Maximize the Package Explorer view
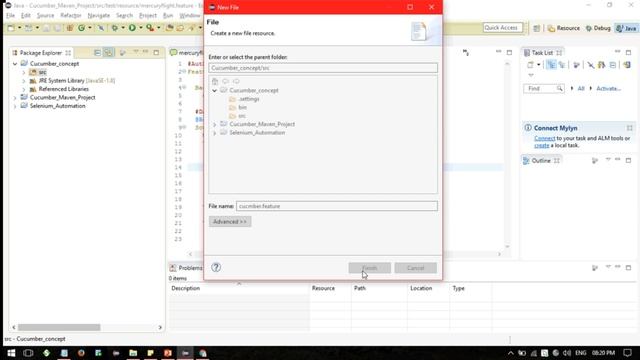Image resolution: width=640 pixels, height=360 pixels. pos(156,53)
